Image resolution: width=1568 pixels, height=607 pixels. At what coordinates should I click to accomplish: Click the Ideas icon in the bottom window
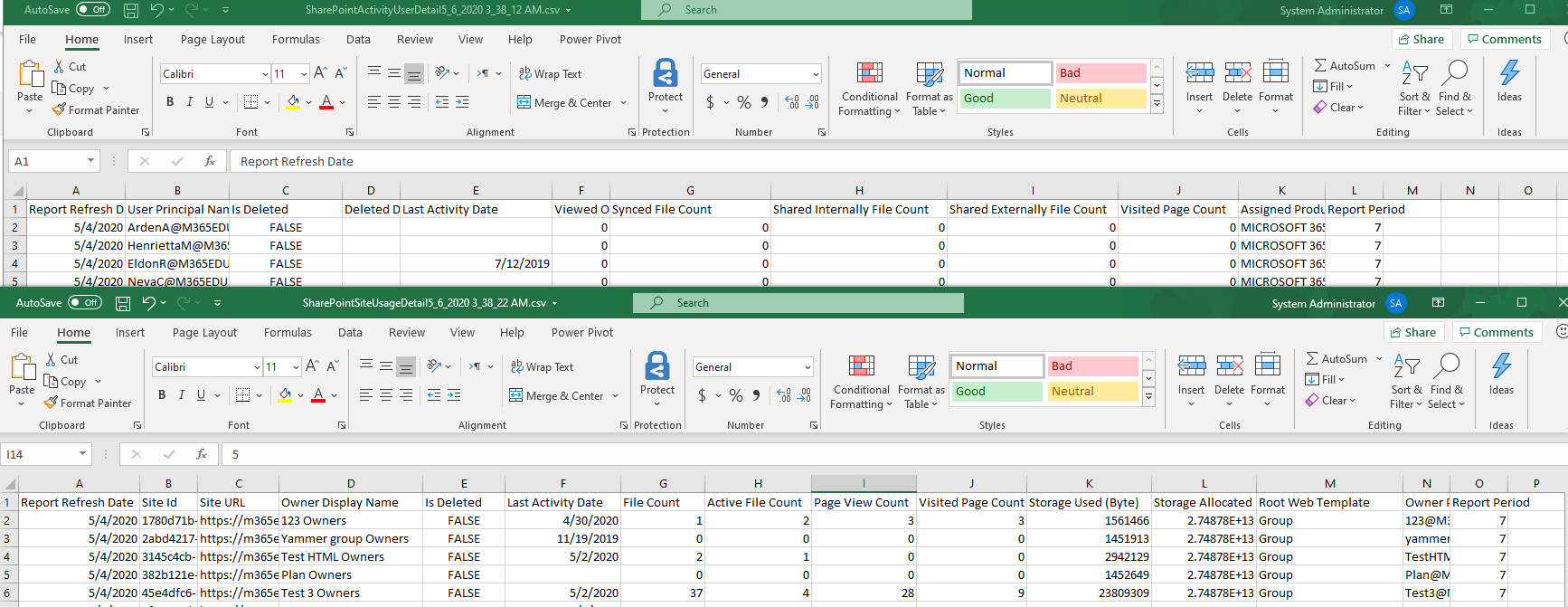tap(1502, 366)
